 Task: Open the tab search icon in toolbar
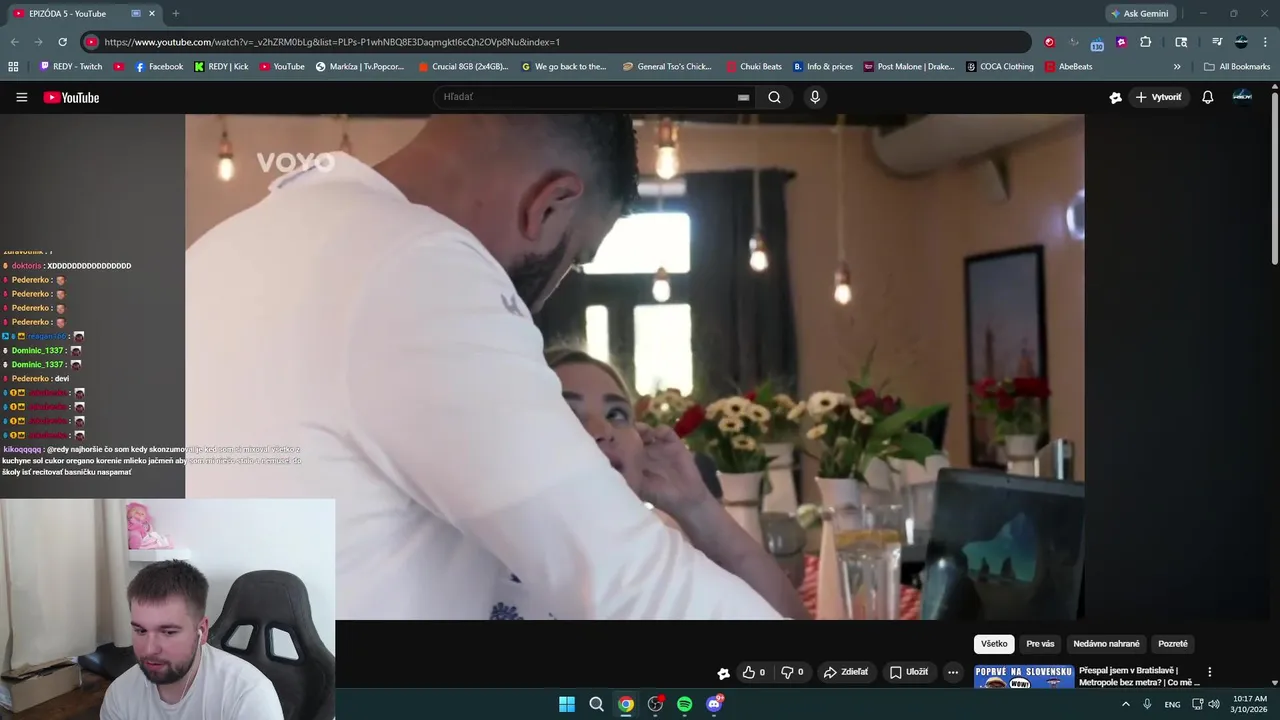click(x=1181, y=42)
